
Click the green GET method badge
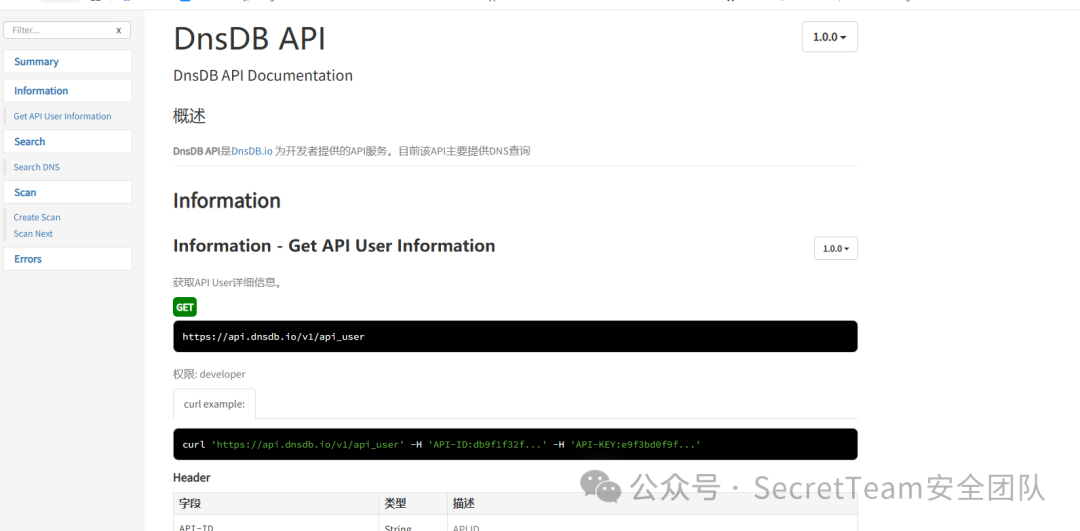(x=185, y=307)
